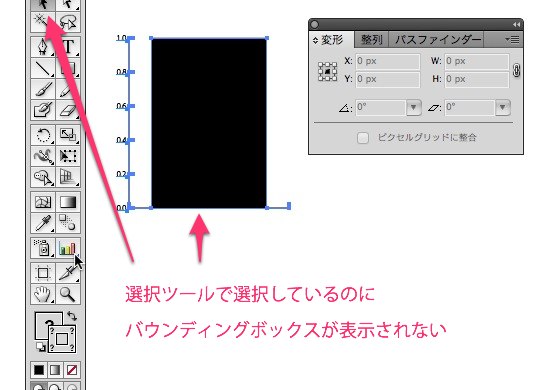Select the Pencil tool
Image resolution: width=540 pixels, height=390 pixels.
coord(68,89)
